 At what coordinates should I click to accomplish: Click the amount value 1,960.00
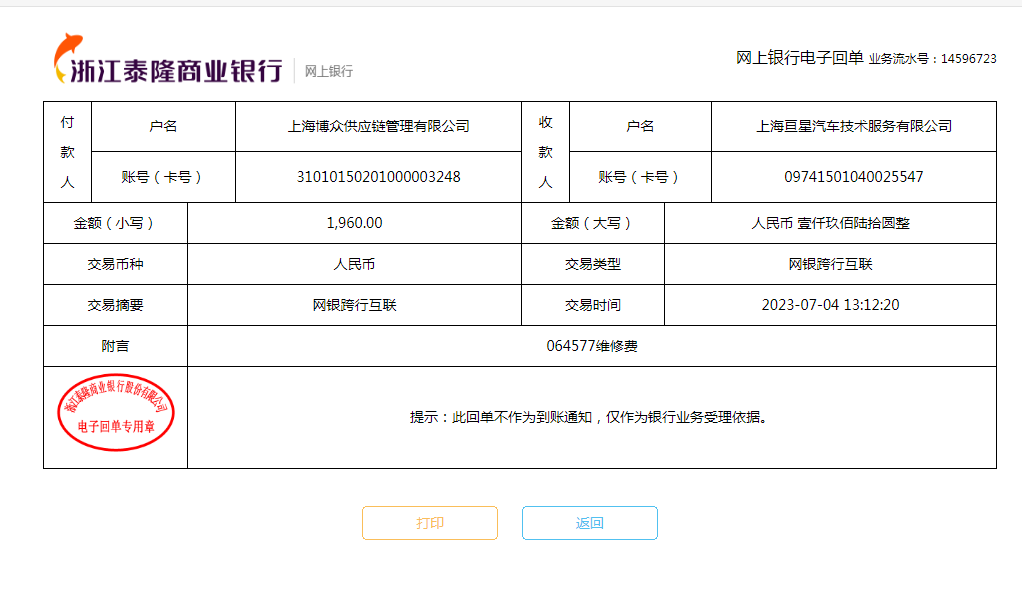click(354, 223)
